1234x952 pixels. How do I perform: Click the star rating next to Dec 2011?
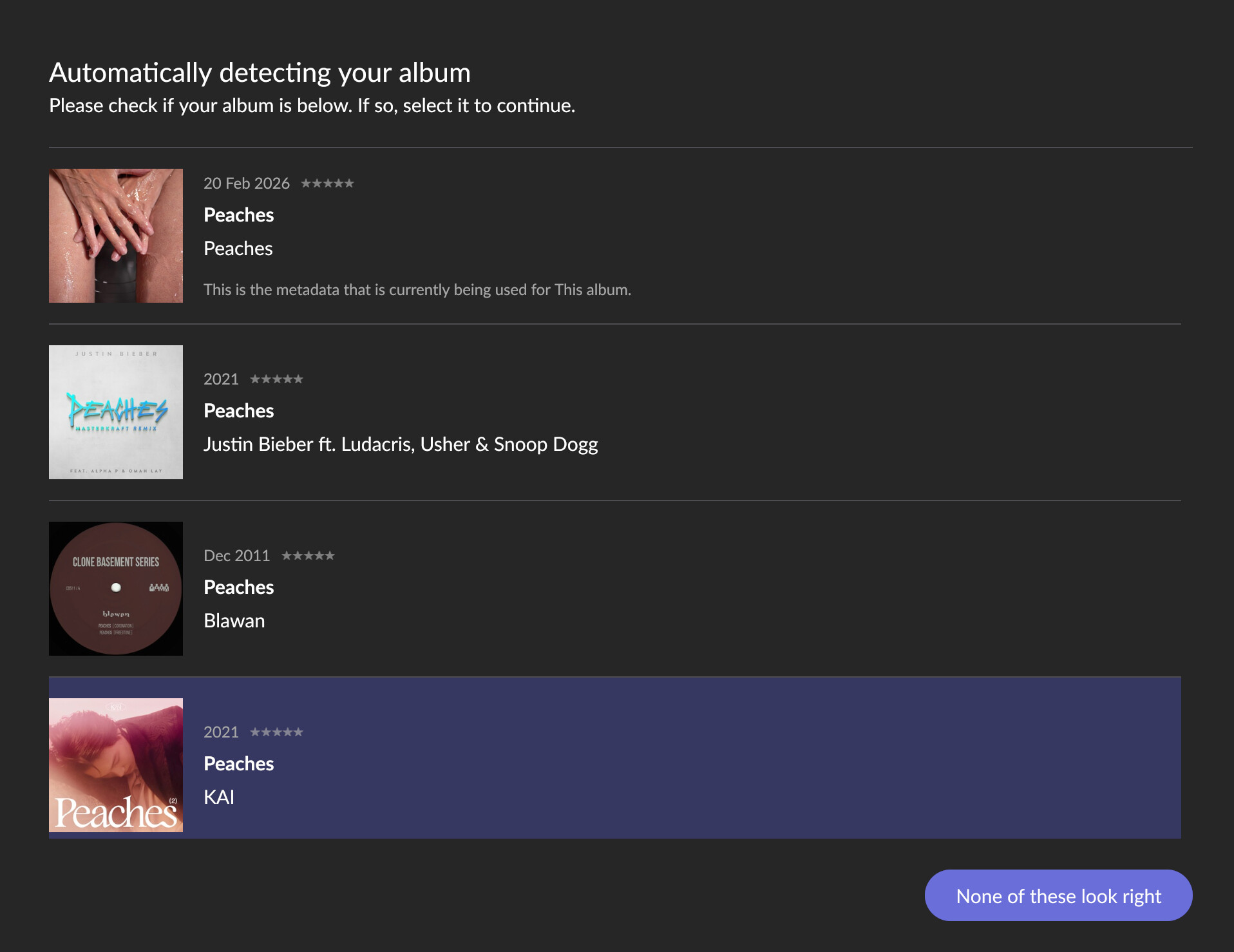(x=308, y=556)
